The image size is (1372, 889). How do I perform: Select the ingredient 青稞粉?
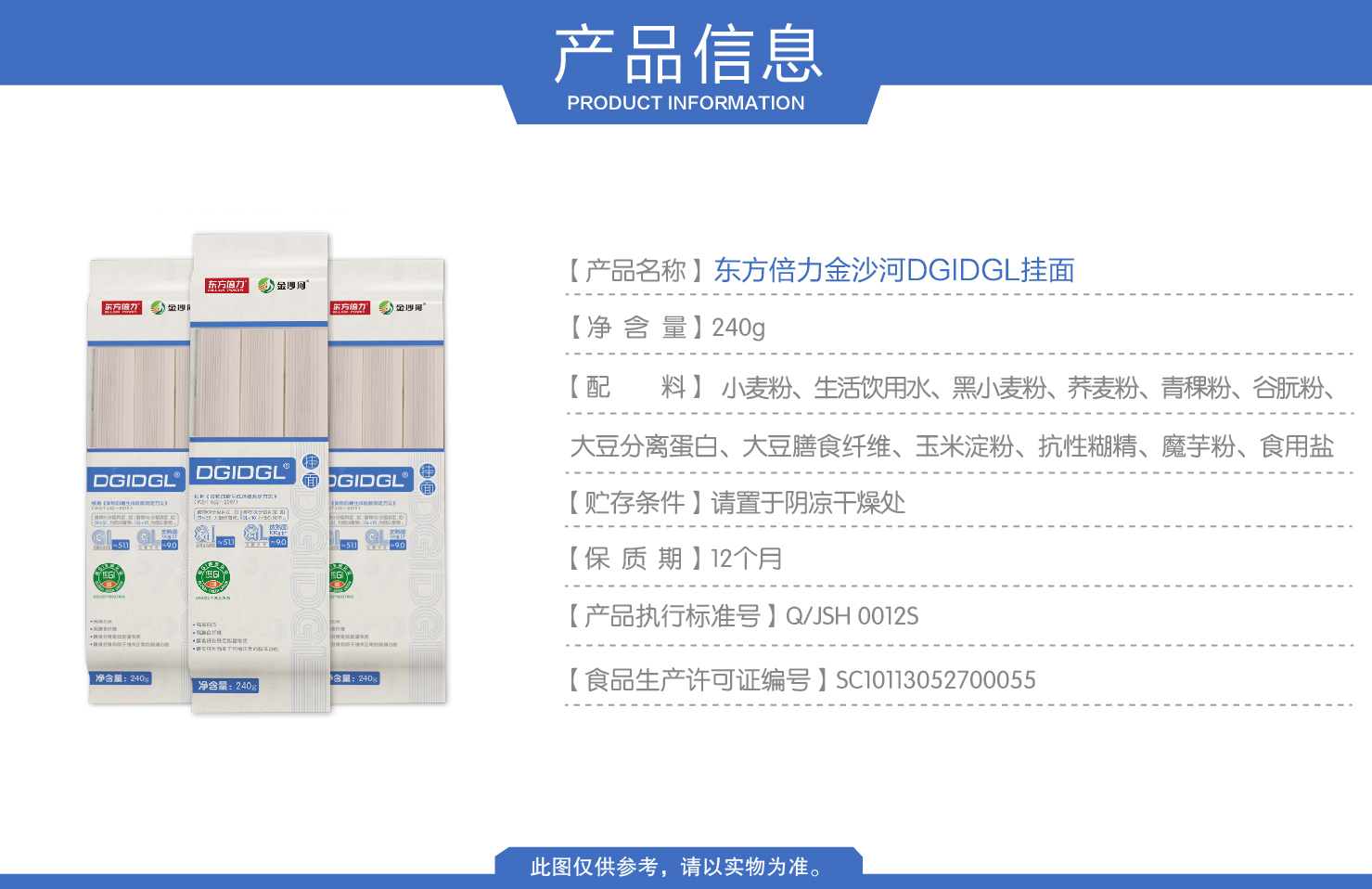click(1197, 388)
